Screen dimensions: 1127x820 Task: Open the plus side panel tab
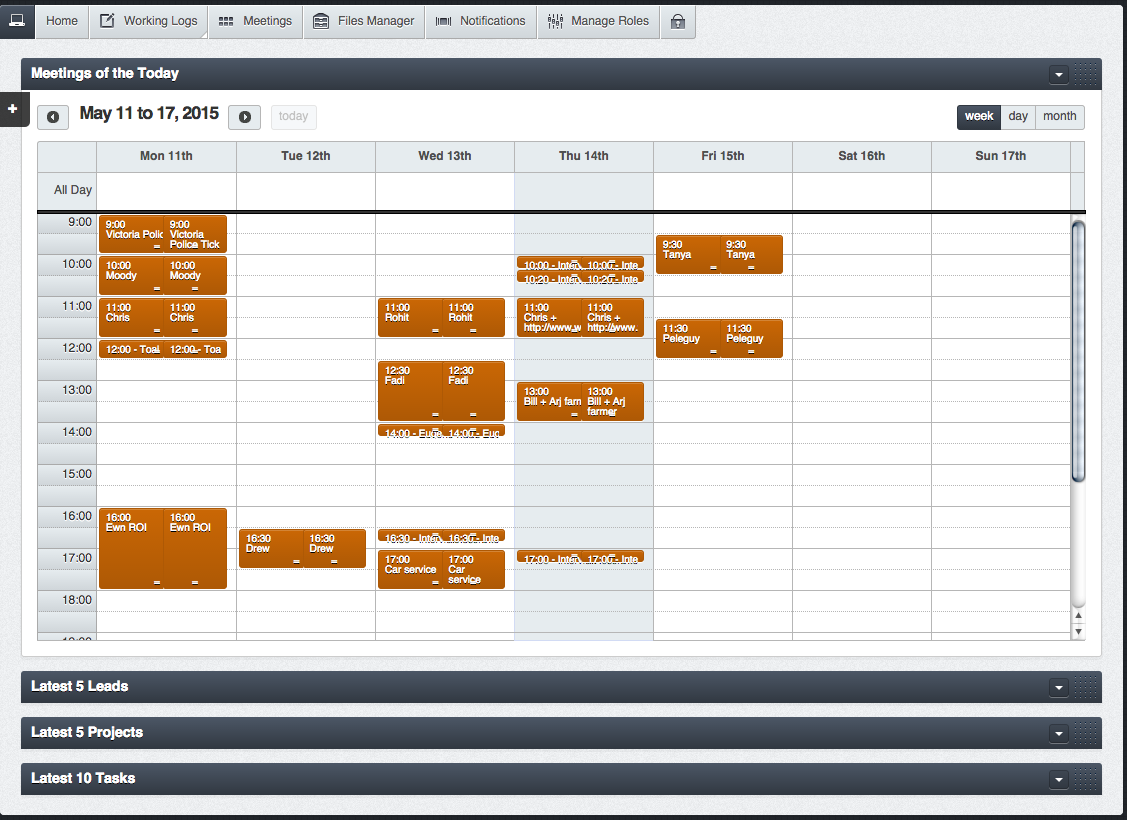click(12, 109)
